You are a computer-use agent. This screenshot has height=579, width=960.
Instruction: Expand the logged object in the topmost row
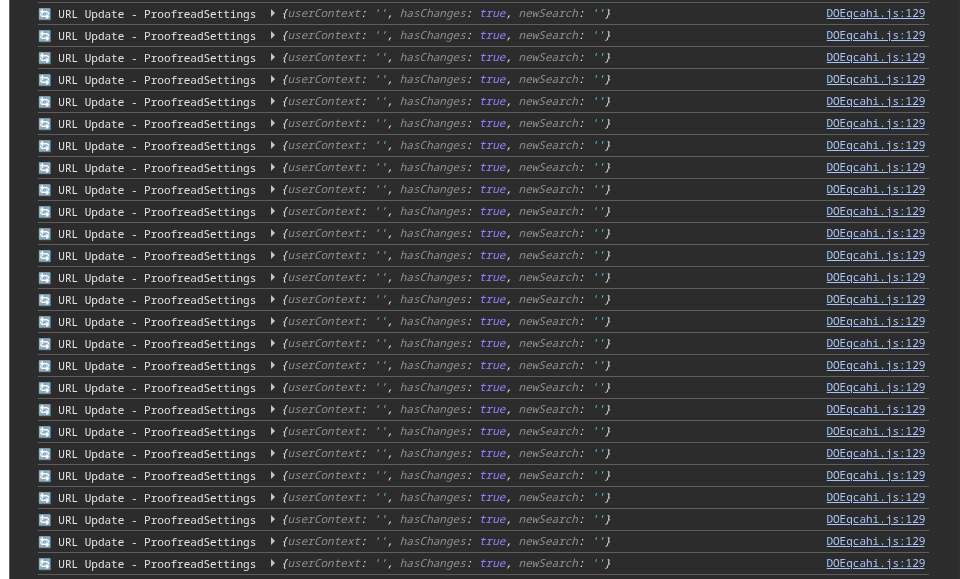coord(272,14)
